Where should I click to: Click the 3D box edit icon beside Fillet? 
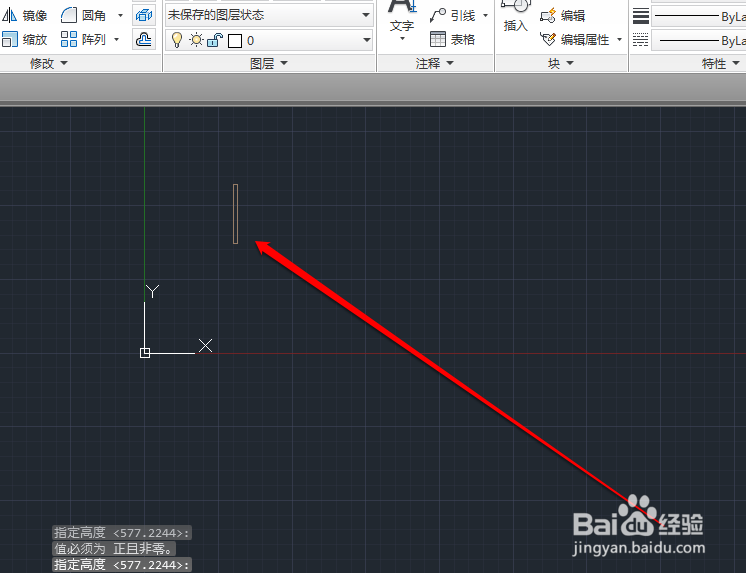coord(144,16)
